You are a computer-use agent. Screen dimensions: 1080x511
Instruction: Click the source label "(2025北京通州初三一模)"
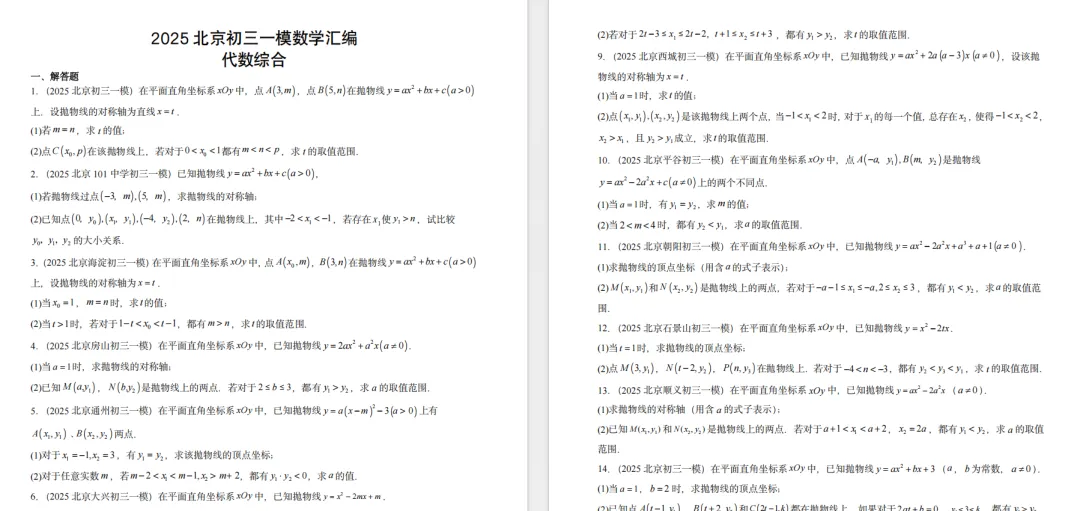pos(98,410)
